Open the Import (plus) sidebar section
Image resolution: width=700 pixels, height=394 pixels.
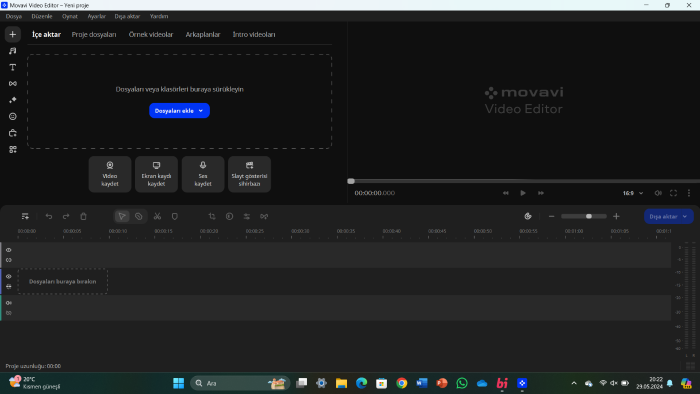[12, 34]
